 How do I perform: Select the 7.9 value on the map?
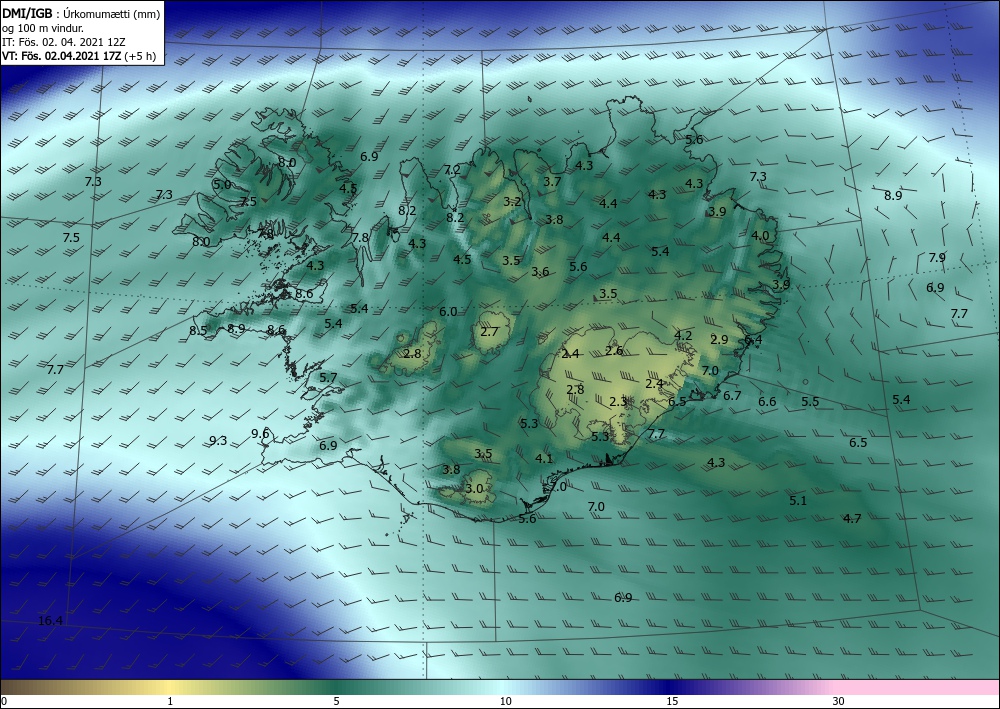click(937, 258)
